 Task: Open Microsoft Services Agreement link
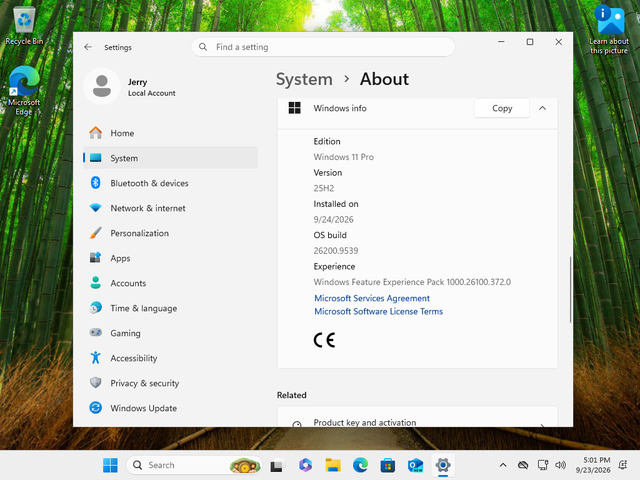point(372,298)
